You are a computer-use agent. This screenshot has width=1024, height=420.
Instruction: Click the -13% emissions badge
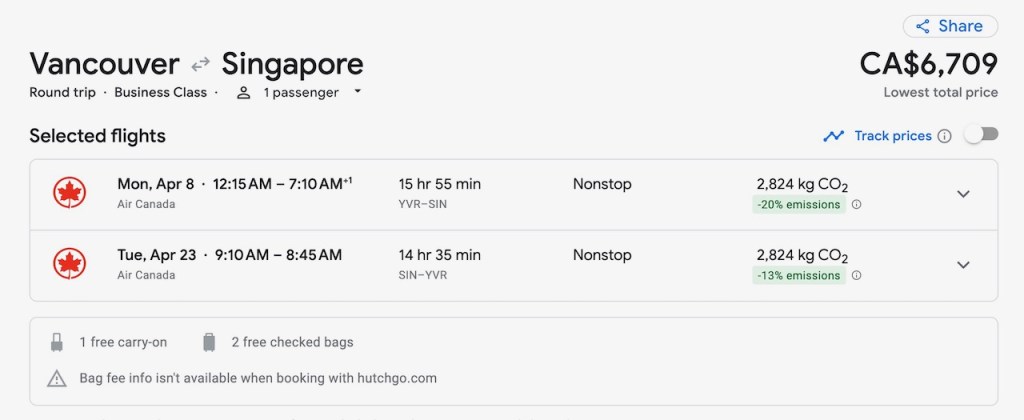(799, 276)
